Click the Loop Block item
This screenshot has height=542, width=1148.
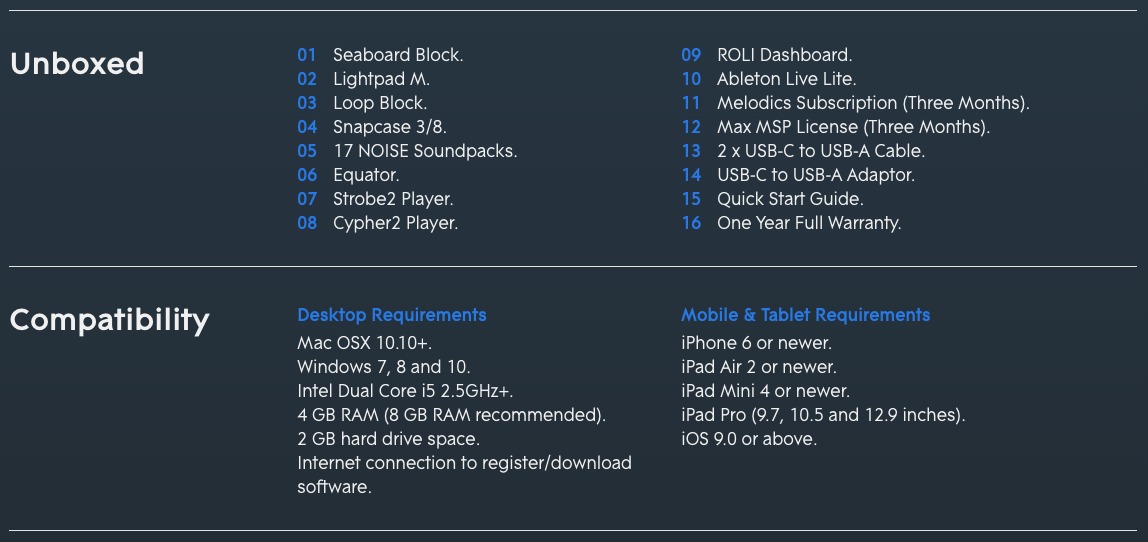(x=380, y=103)
